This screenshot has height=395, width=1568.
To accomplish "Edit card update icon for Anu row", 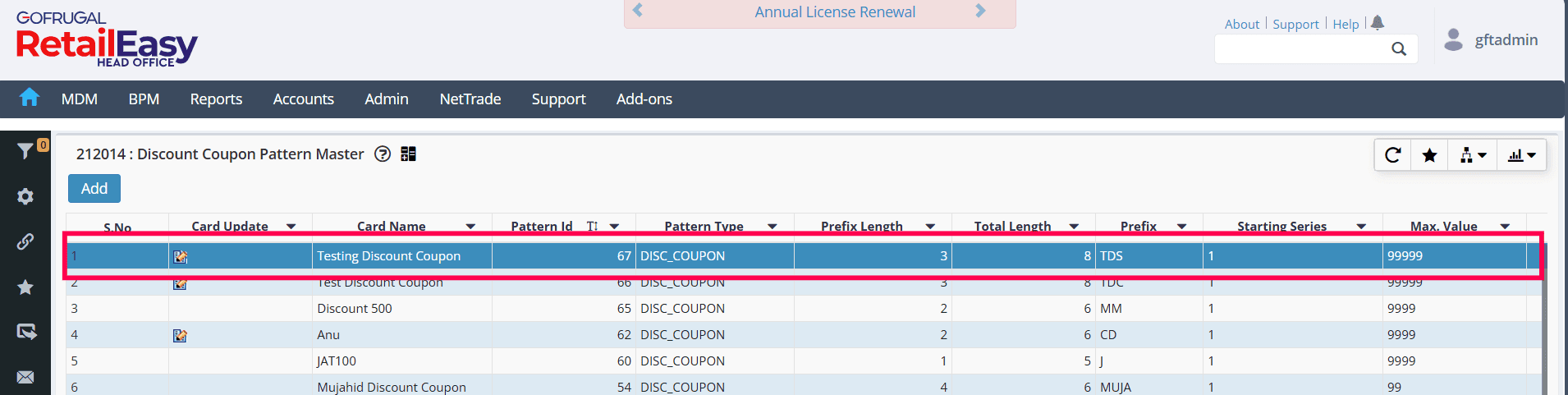I will [181, 335].
